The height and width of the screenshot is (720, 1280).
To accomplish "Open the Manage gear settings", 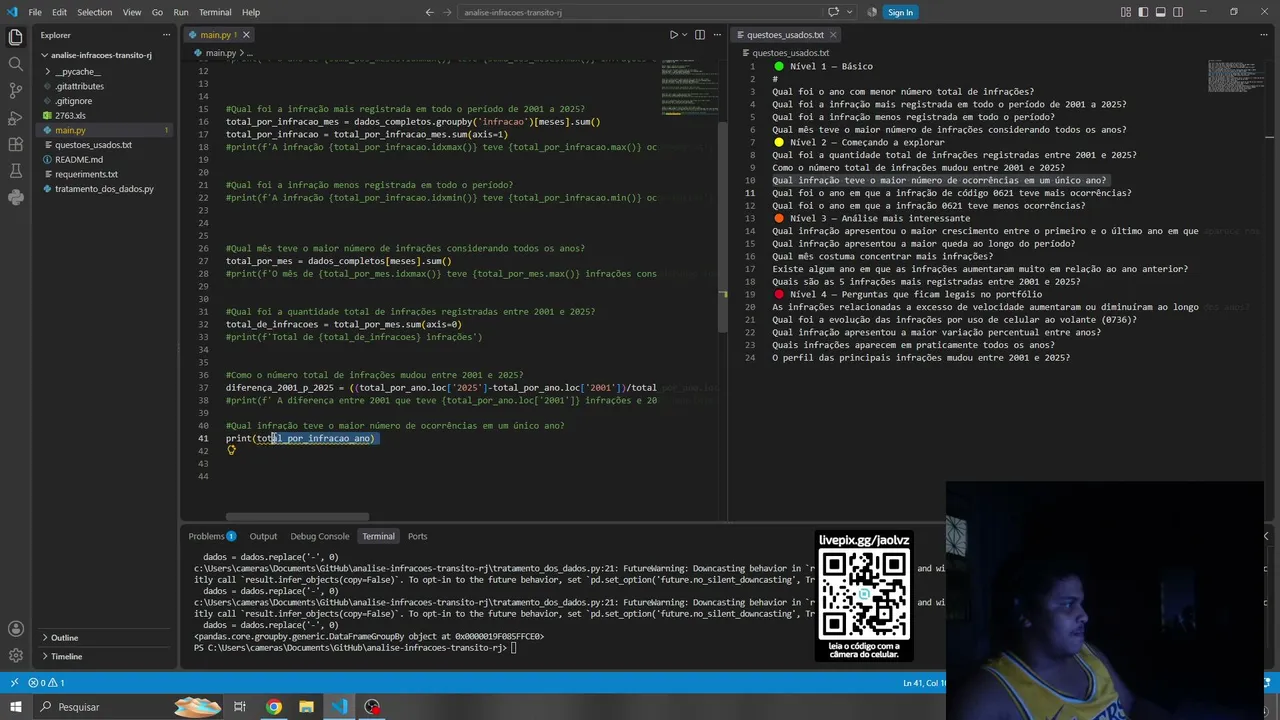I will coord(15,656).
